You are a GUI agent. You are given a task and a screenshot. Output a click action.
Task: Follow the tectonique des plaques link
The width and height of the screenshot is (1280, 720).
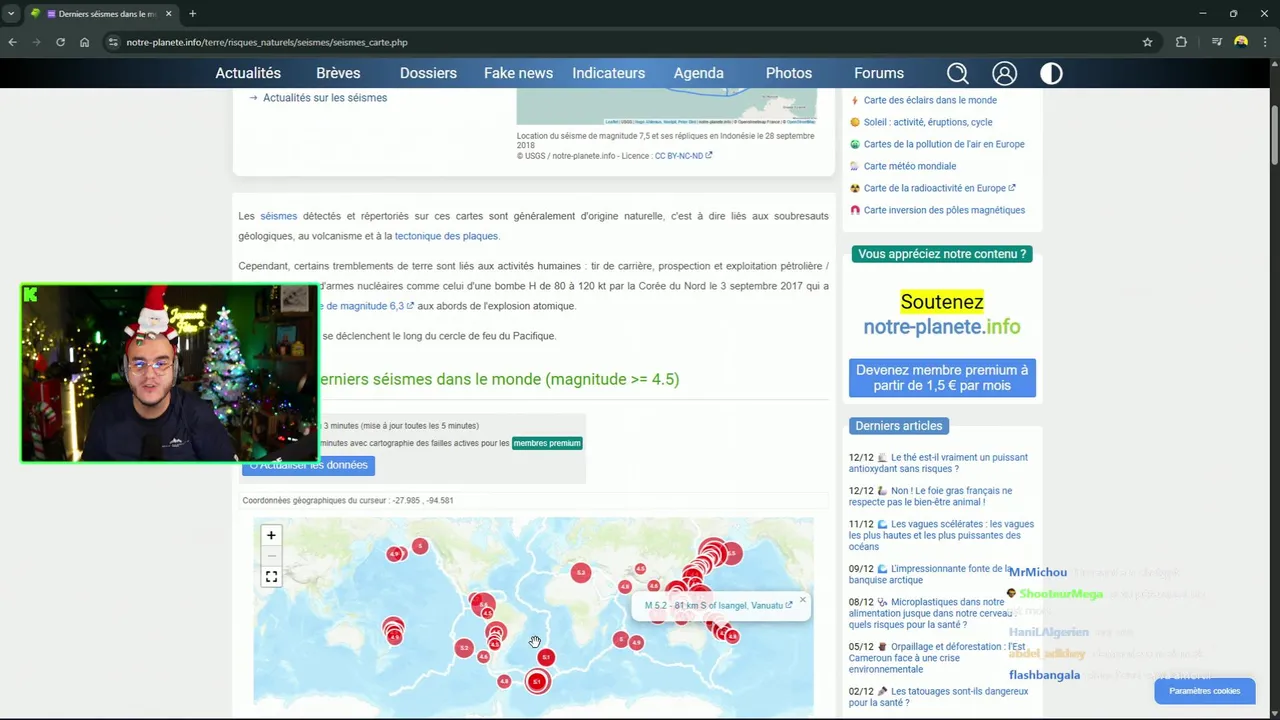point(446,236)
